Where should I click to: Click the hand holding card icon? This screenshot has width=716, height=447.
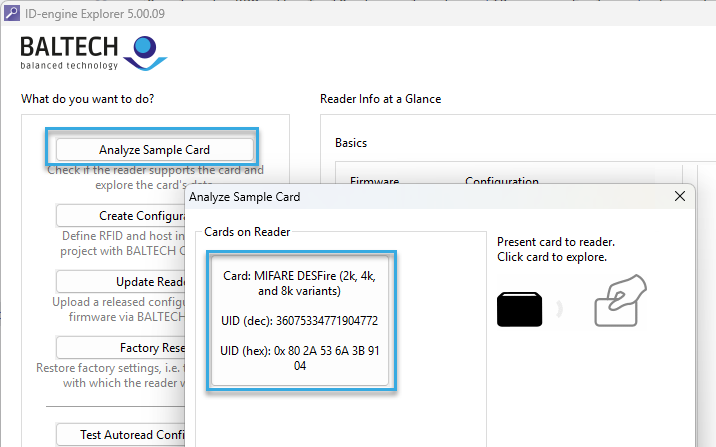(620, 300)
